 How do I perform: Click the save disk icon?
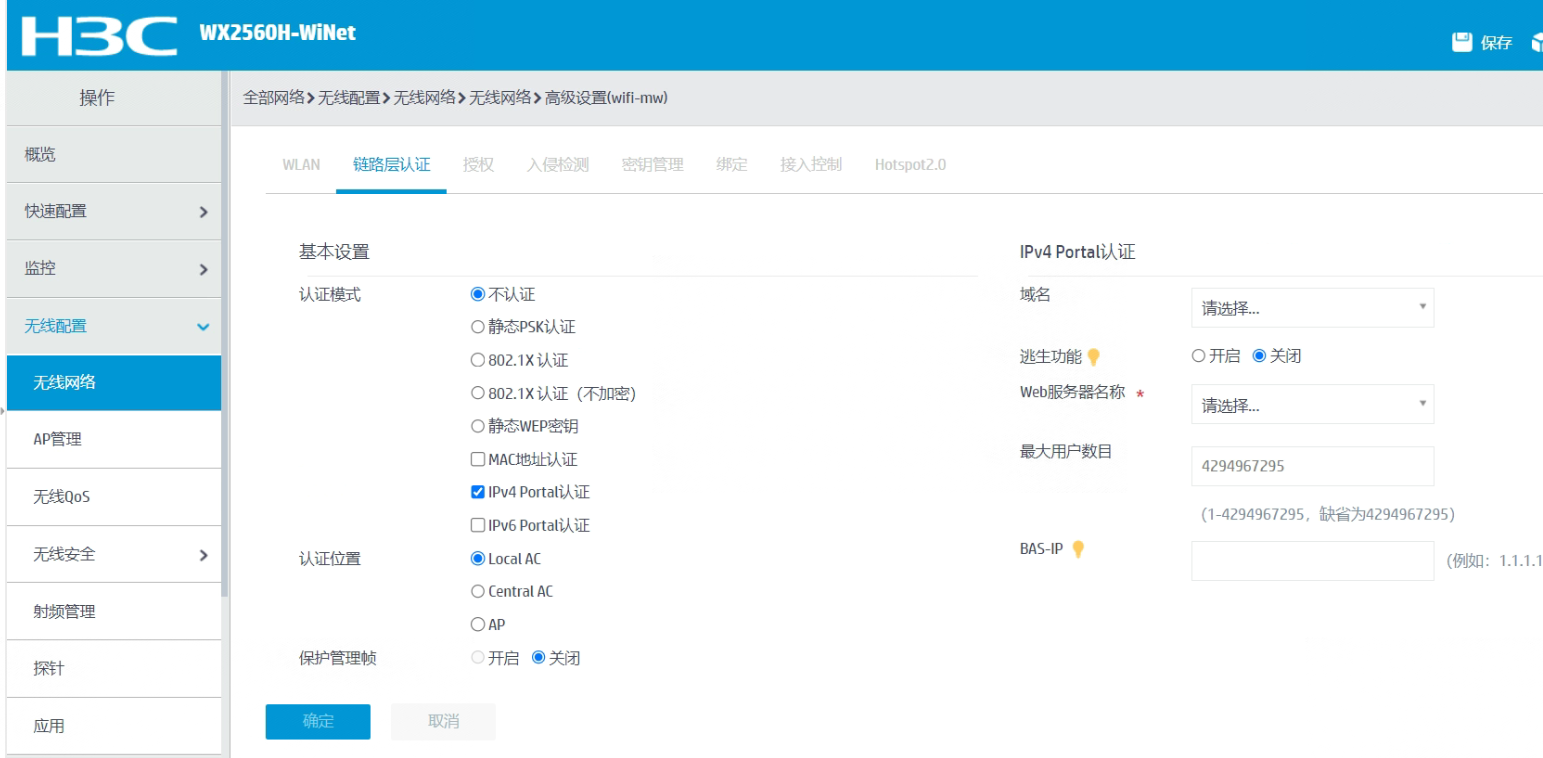1462,42
